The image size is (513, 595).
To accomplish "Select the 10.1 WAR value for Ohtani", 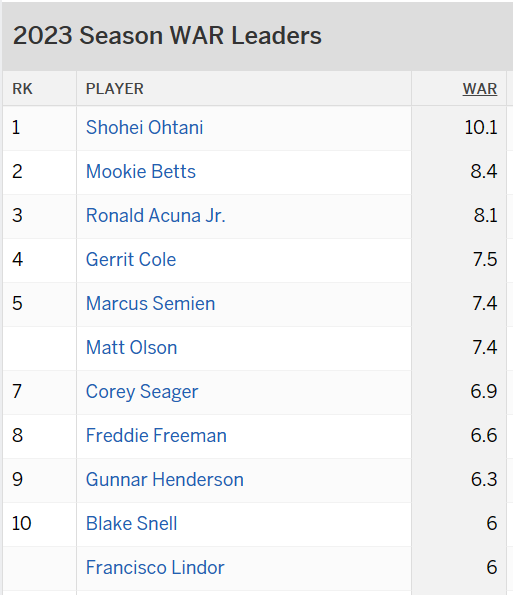I will click(x=481, y=128).
